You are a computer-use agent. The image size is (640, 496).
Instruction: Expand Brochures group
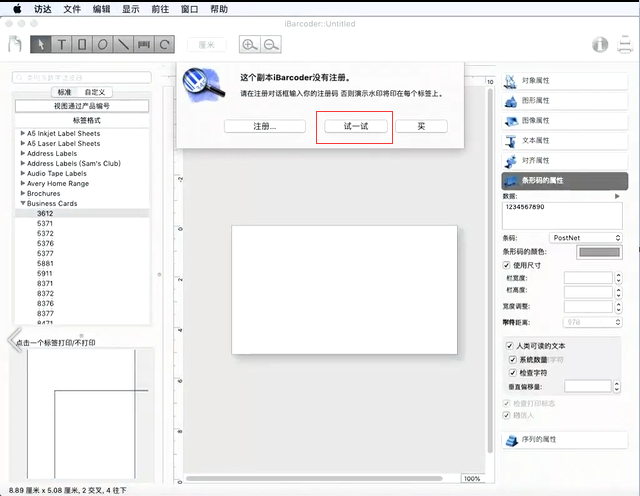pos(23,193)
